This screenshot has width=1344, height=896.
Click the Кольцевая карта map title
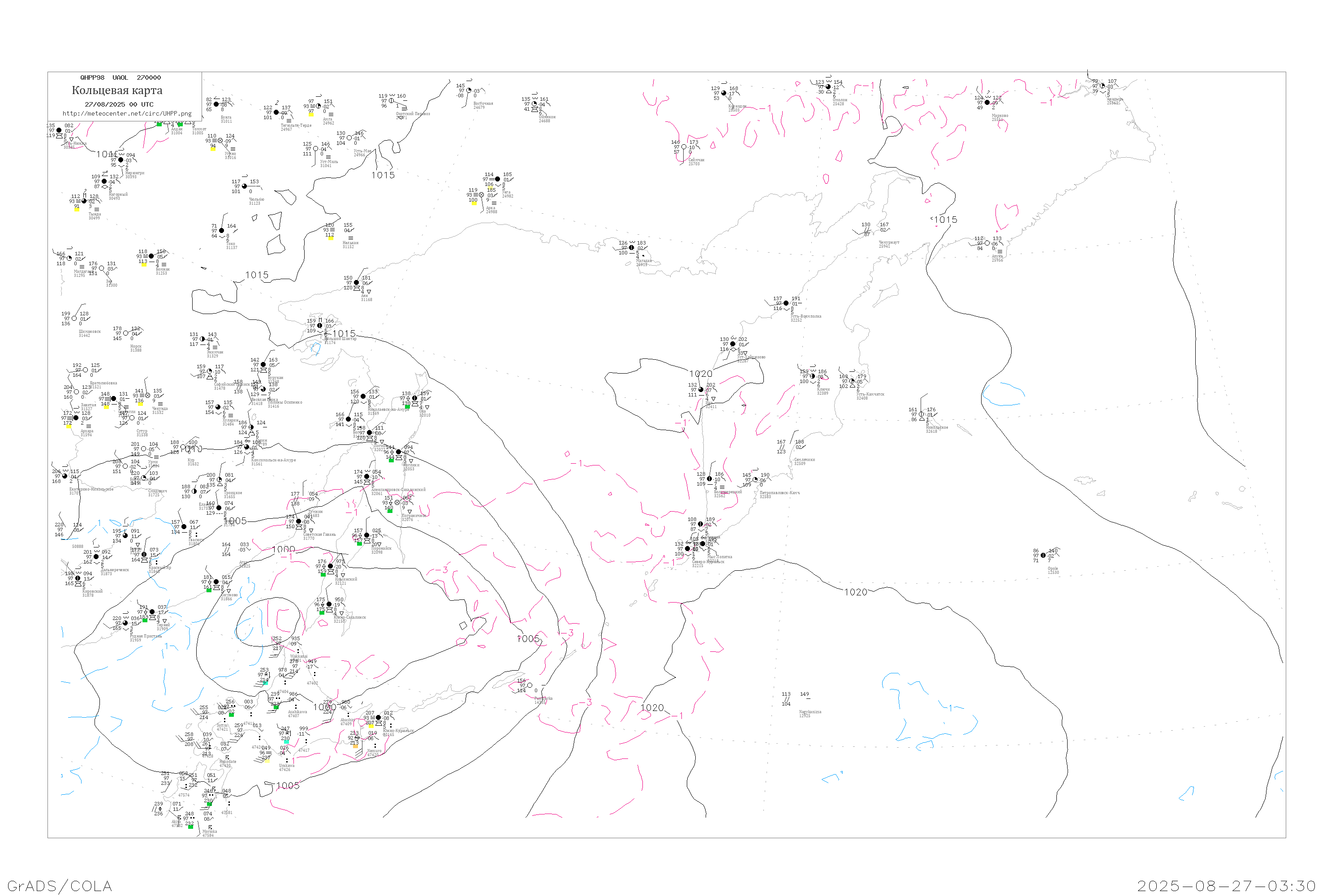117,90
